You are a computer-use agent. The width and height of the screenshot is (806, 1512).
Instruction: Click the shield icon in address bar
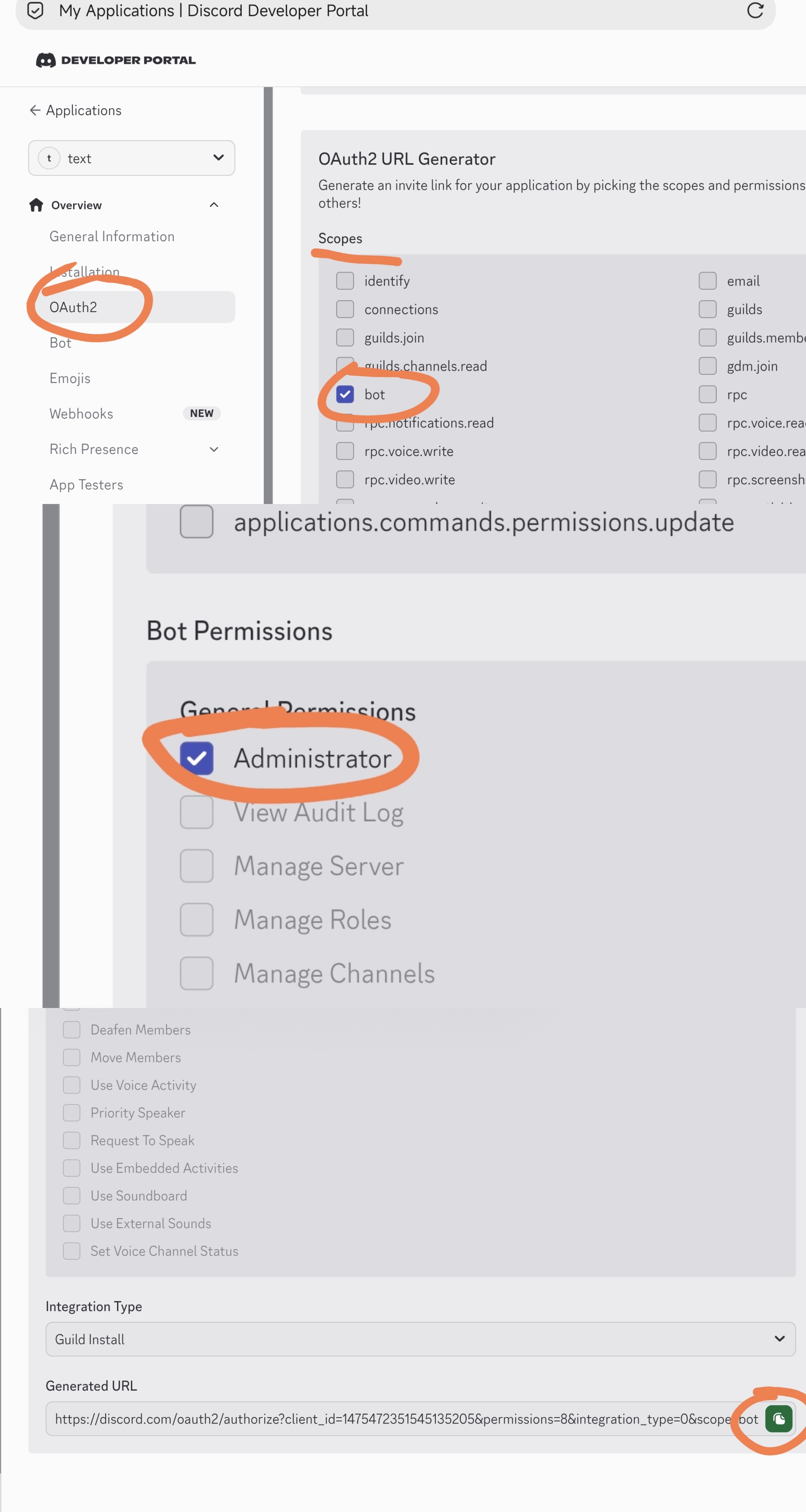click(x=36, y=10)
